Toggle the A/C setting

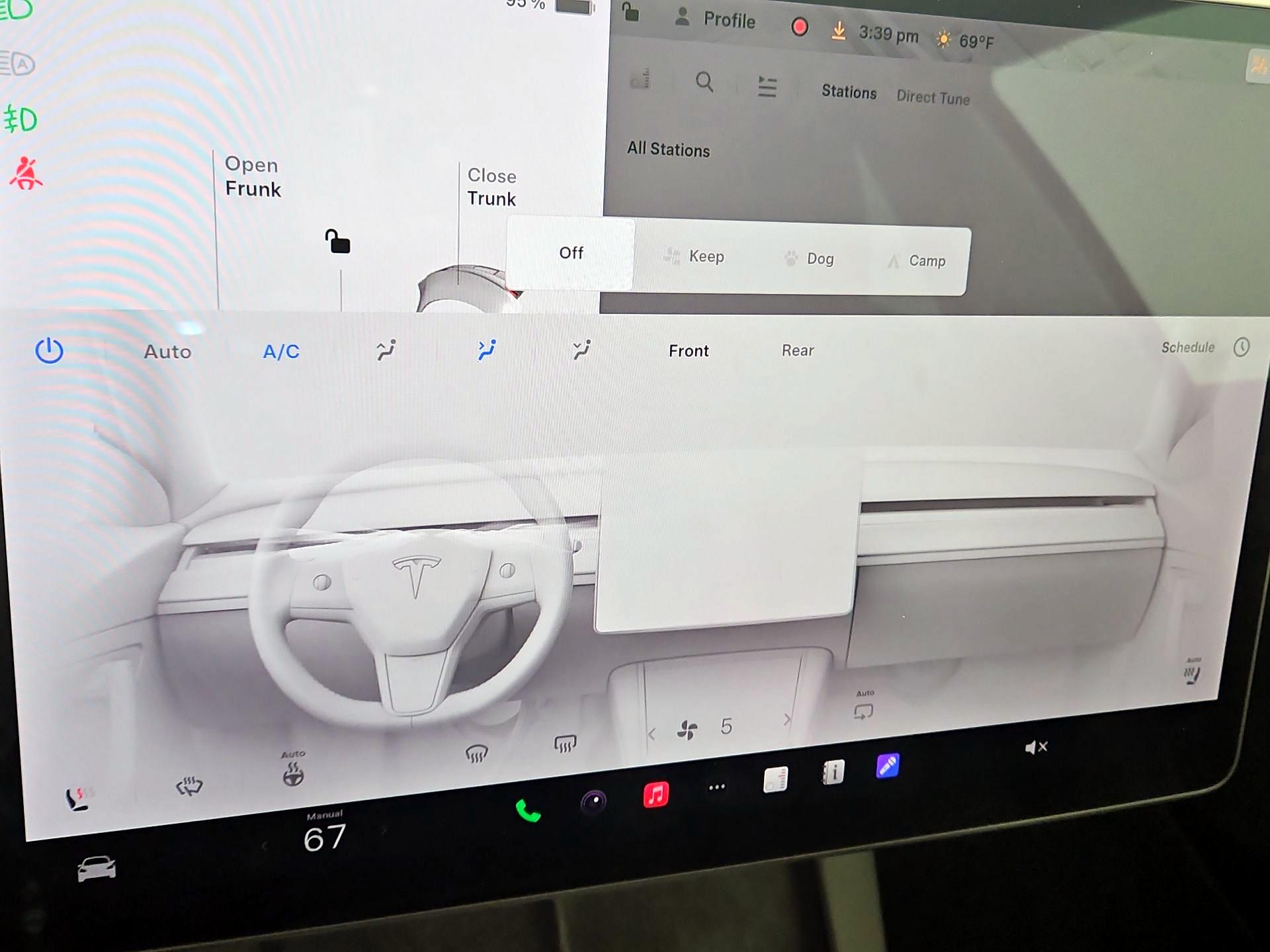point(281,351)
